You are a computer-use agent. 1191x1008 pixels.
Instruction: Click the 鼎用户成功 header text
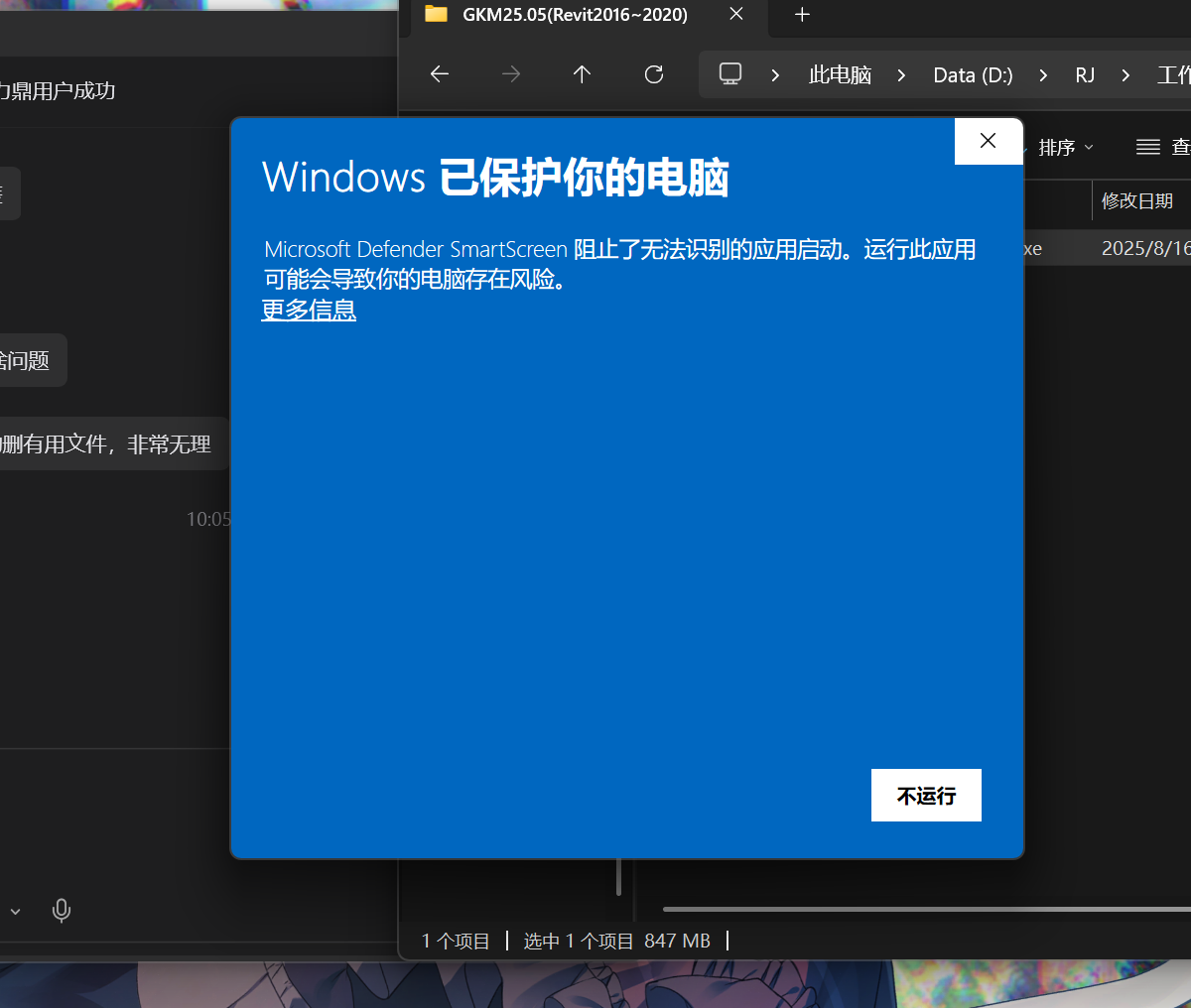pyautogui.click(x=58, y=91)
